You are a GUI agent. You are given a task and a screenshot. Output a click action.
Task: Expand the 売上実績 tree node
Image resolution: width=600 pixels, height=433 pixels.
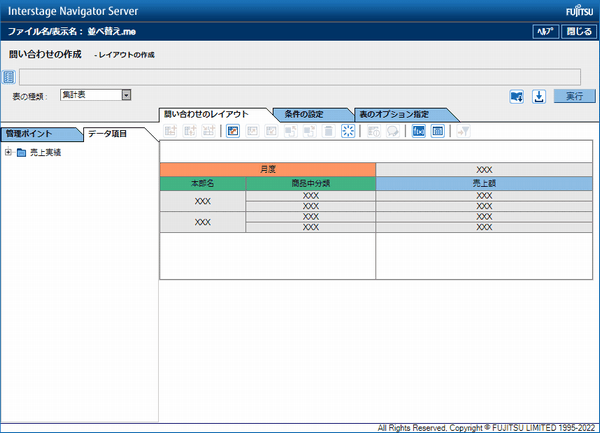(x=8, y=152)
